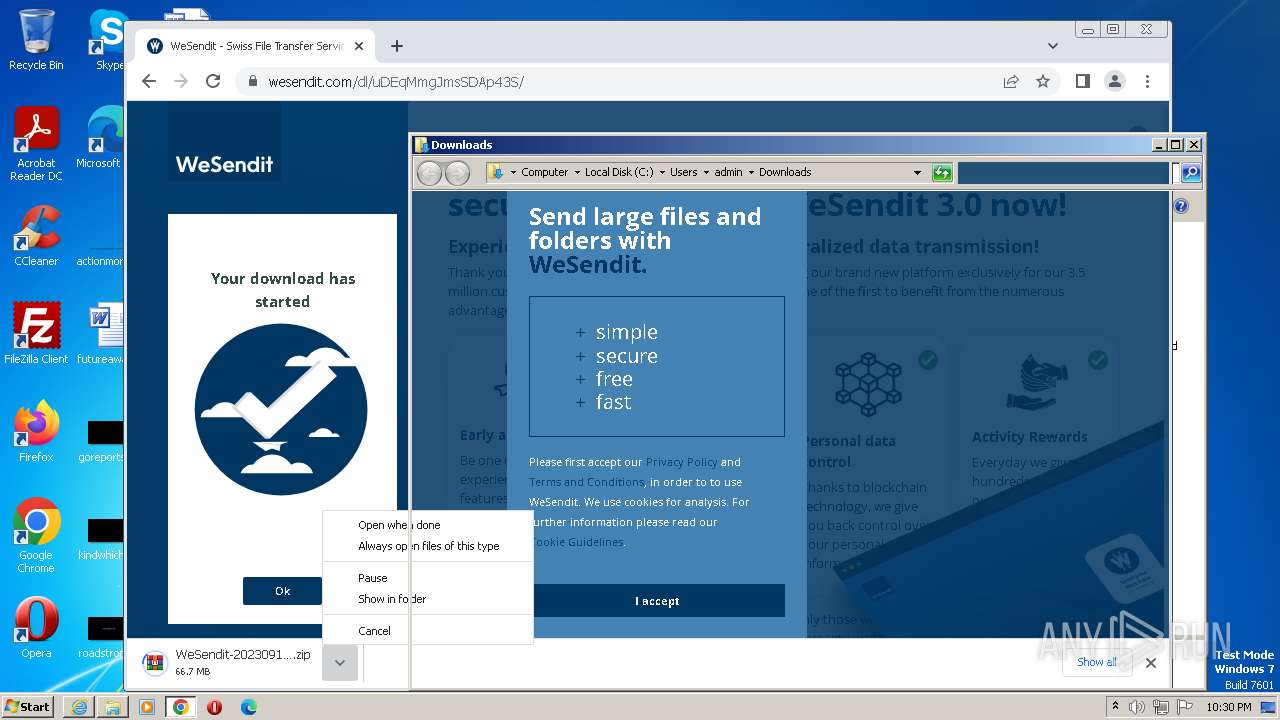Viewport: 1280px width, 720px height.
Task: Open the Start menu
Action: 27,706
